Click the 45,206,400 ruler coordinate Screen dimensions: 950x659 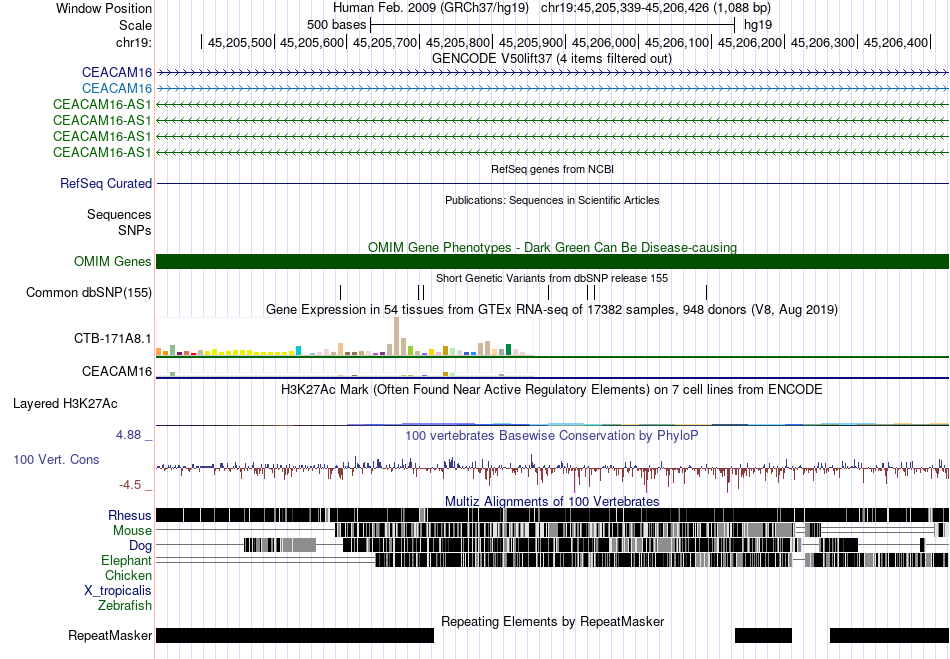895,42
